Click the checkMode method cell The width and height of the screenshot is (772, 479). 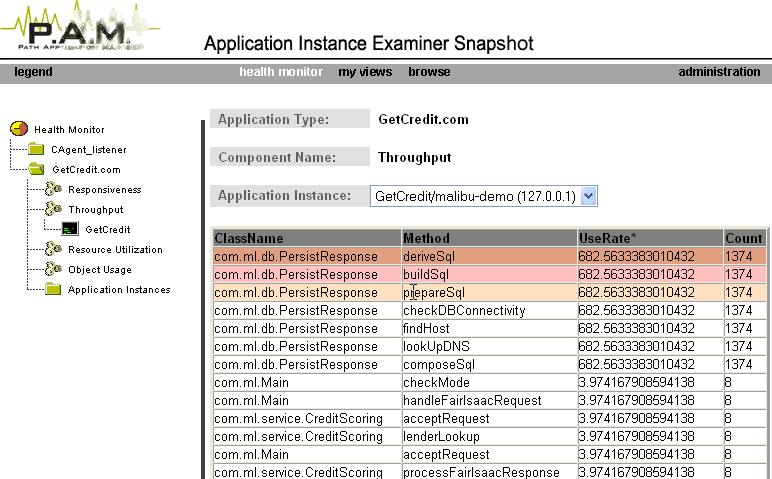click(489, 383)
